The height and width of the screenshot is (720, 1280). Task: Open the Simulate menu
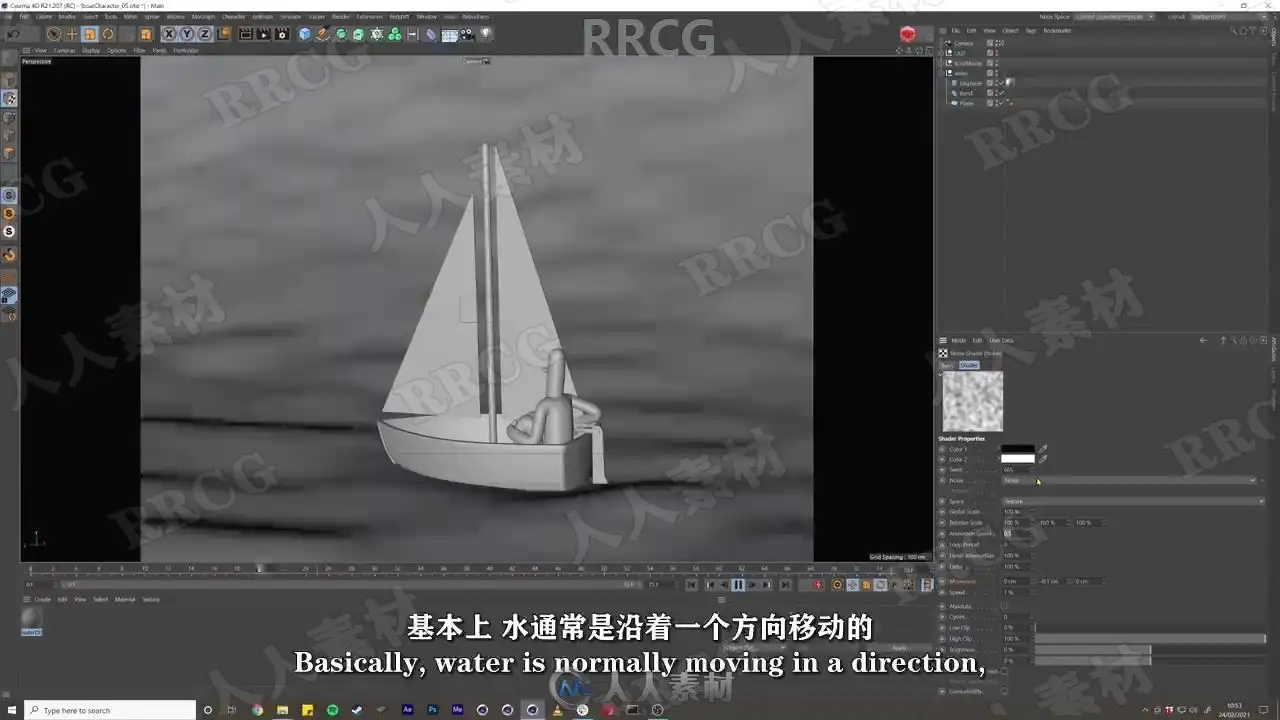point(290,17)
